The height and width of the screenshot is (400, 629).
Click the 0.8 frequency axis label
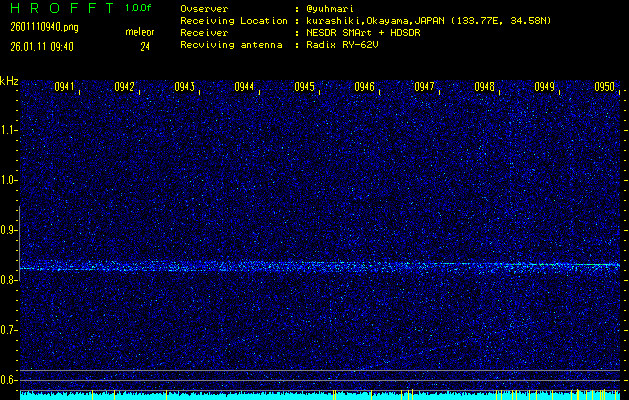(9, 280)
